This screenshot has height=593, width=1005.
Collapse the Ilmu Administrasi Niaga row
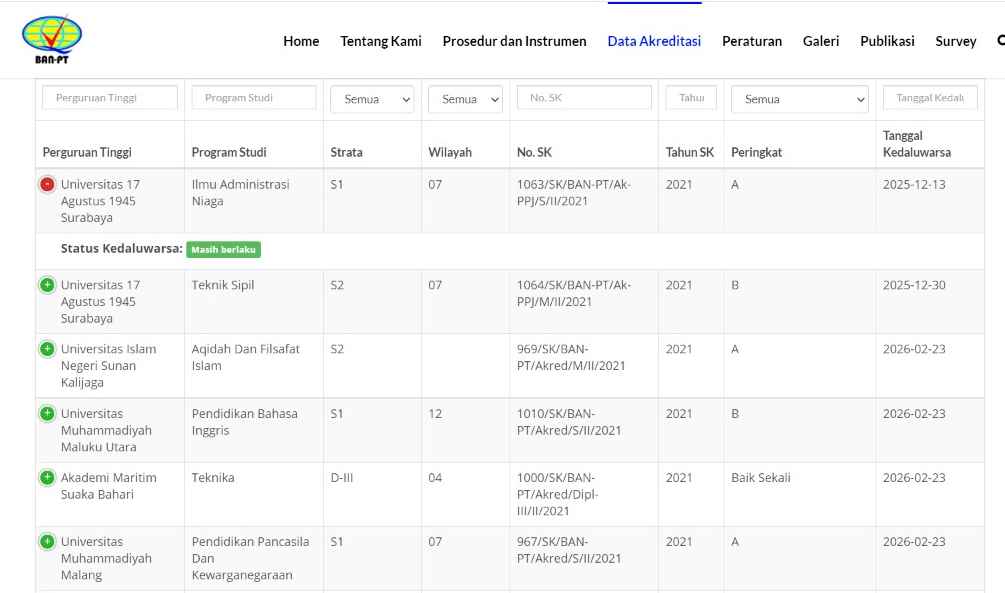pos(47,185)
